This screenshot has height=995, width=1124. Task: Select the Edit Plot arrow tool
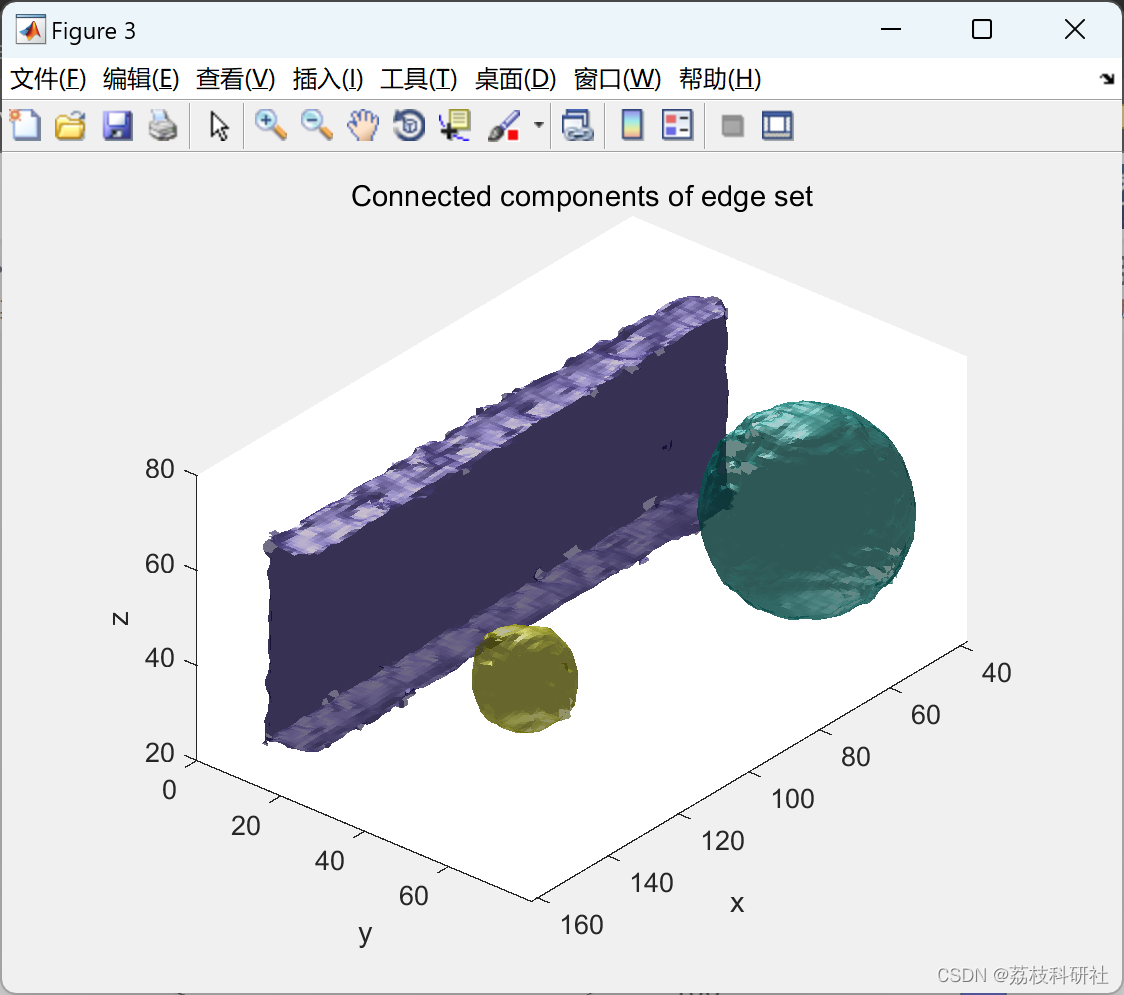tap(219, 126)
